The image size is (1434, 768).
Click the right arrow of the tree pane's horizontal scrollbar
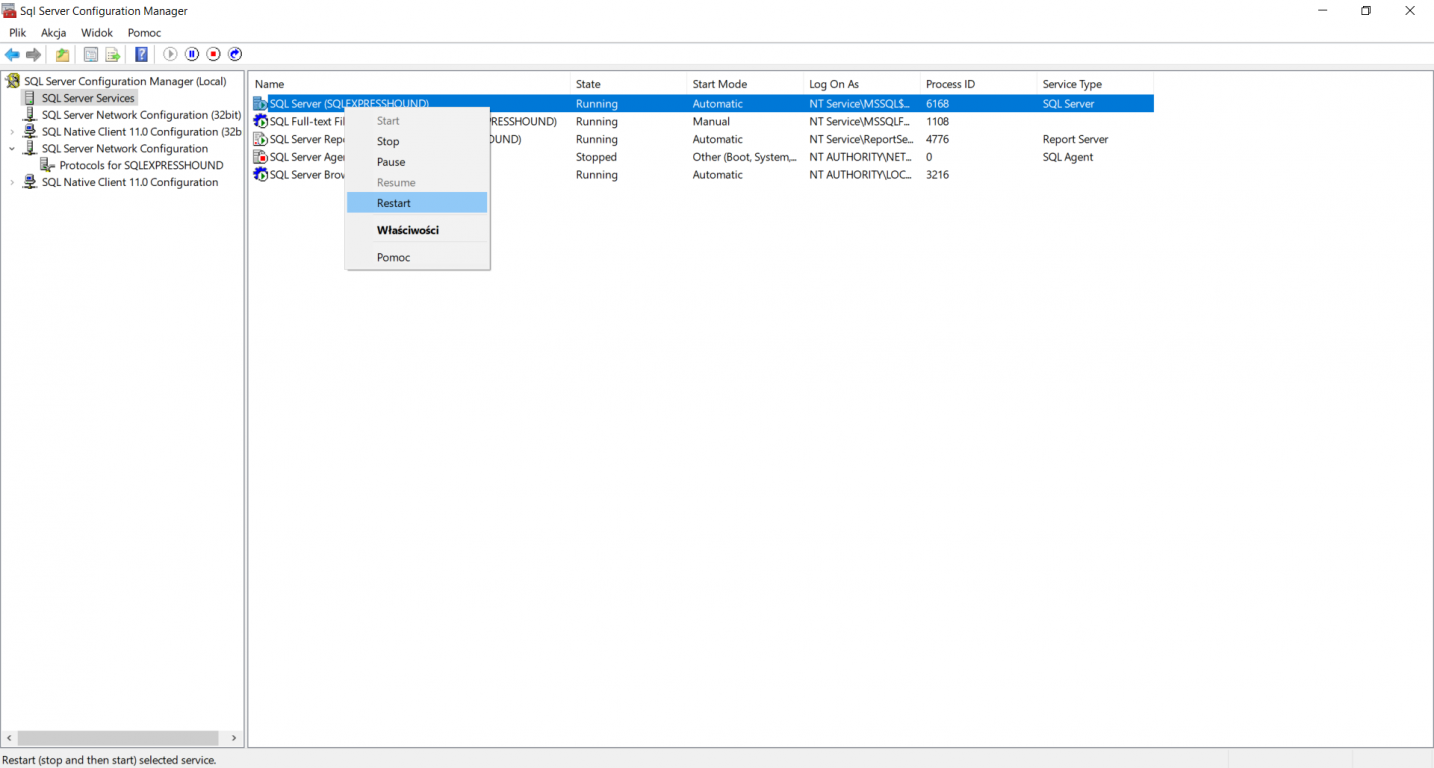(234, 738)
